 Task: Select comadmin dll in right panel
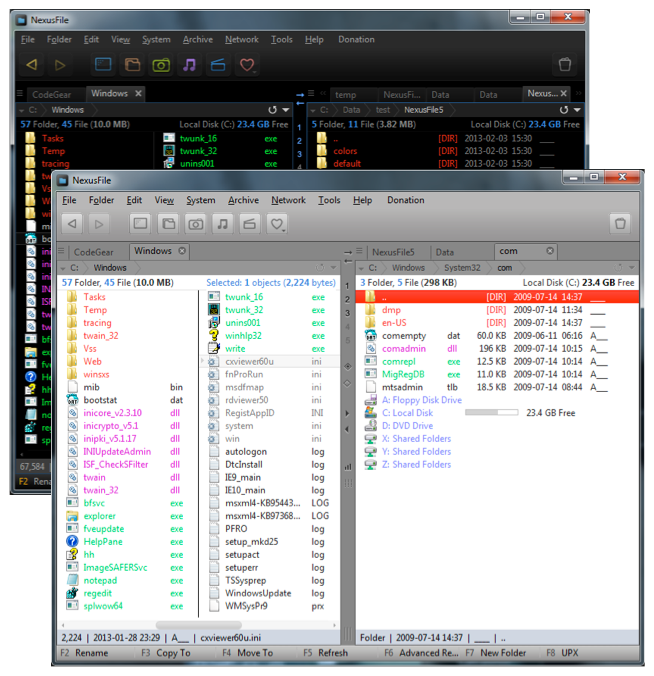click(x=497, y=348)
